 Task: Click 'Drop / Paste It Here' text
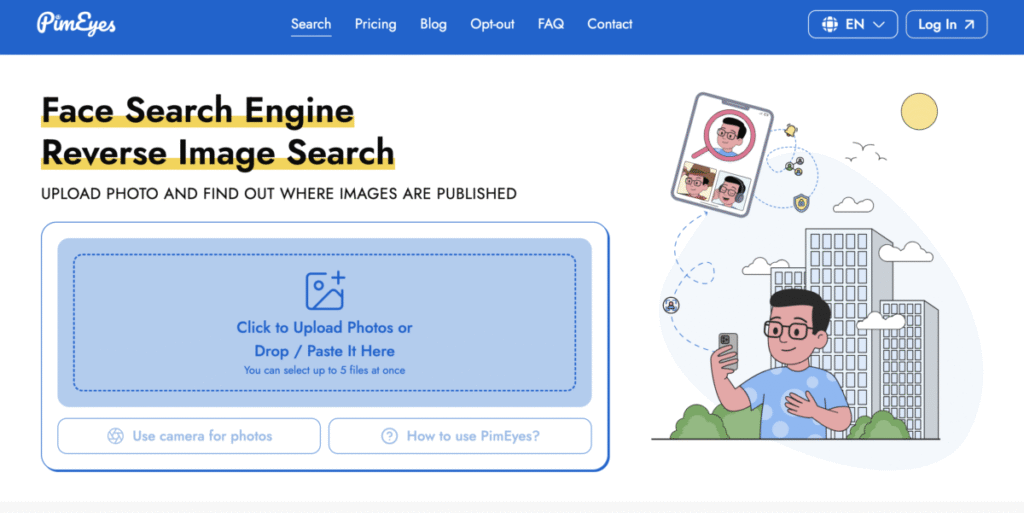click(x=325, y=351)
